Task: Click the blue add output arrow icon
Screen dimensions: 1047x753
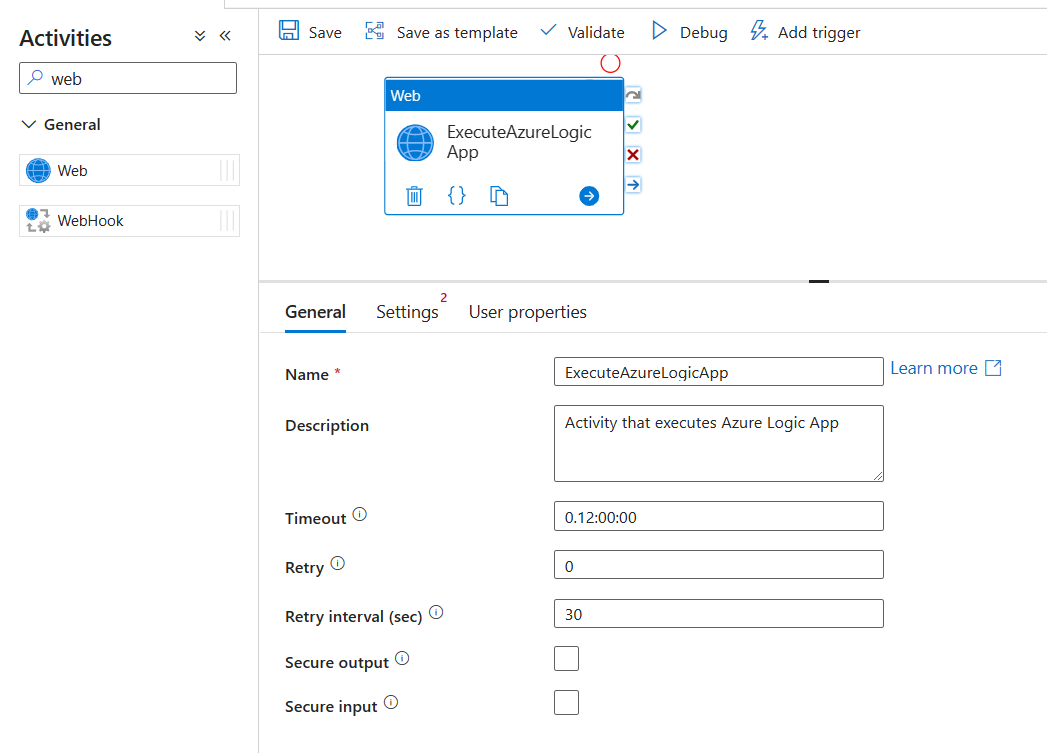Action: (x=589, y=196)
